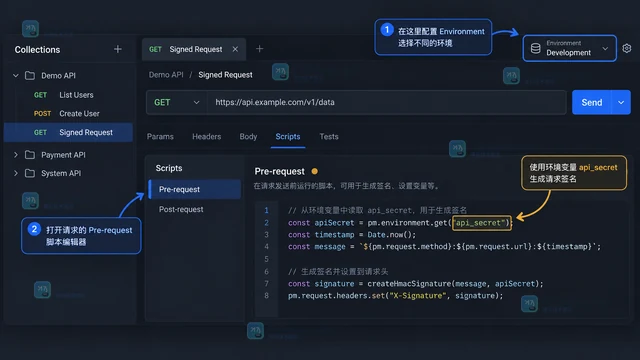
Task: Open the Send button options arrow
Action: point(621,102)
